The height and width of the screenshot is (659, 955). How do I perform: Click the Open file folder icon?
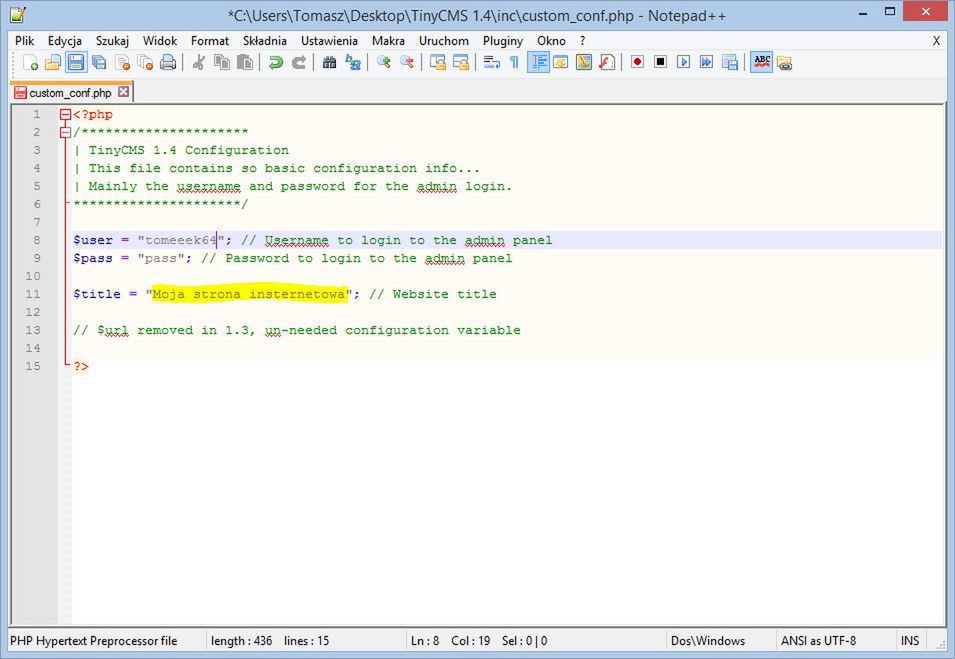pyautogui.click(x=53, y=62)
